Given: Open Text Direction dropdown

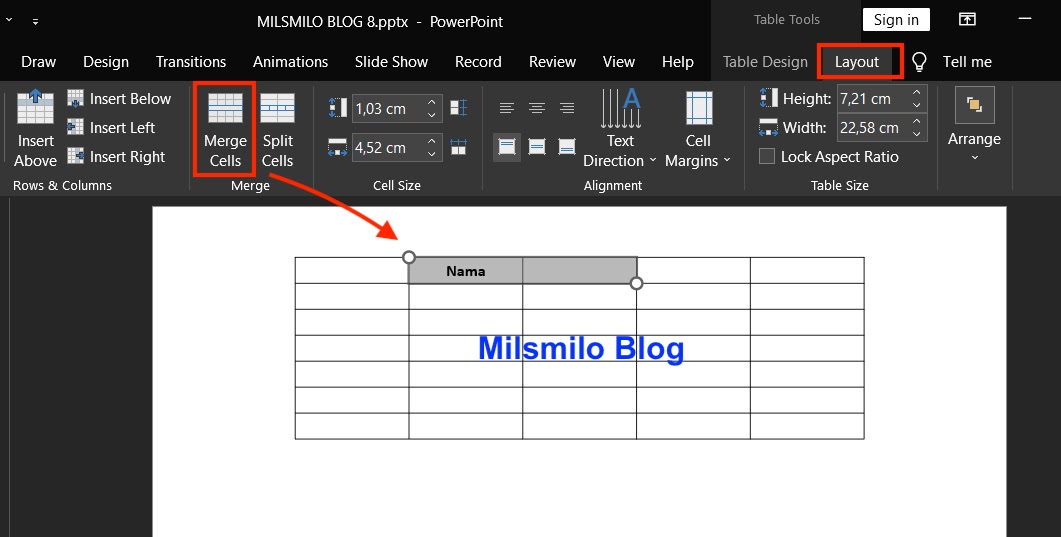Looking at the screenshot, I should 620,129.
